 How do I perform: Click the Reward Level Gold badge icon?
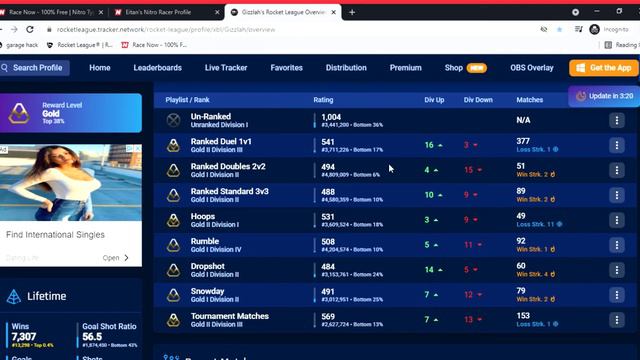point(19,113)
